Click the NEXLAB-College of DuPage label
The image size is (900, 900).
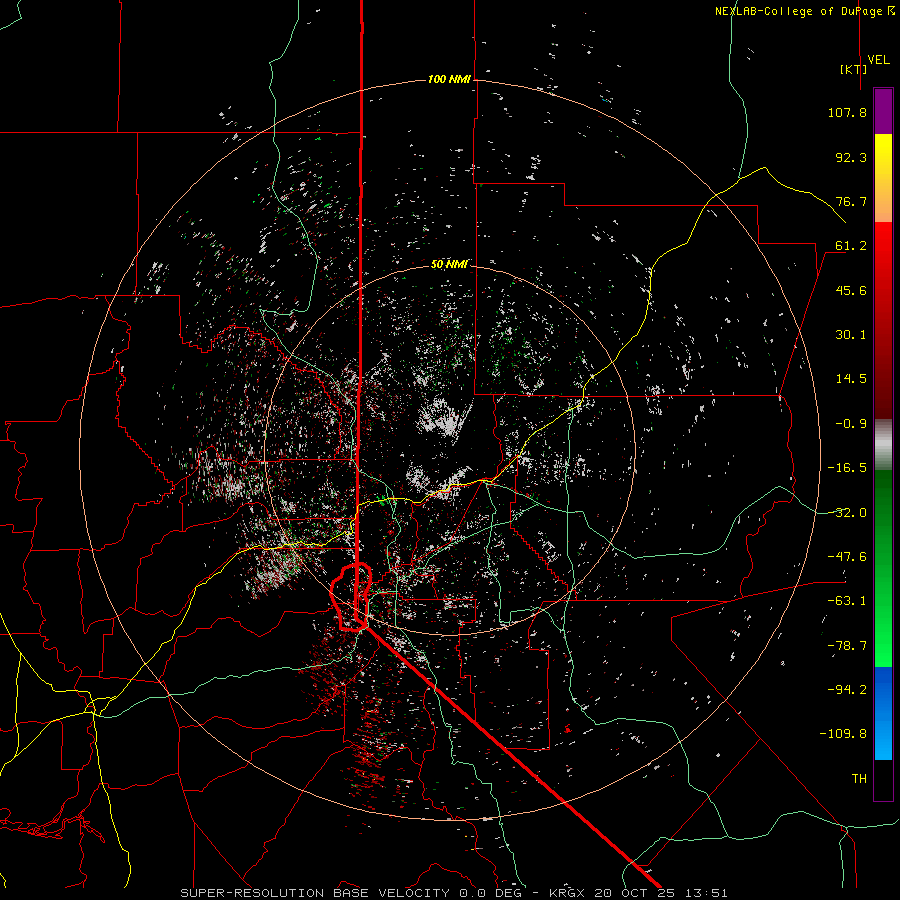coord(805,11)
